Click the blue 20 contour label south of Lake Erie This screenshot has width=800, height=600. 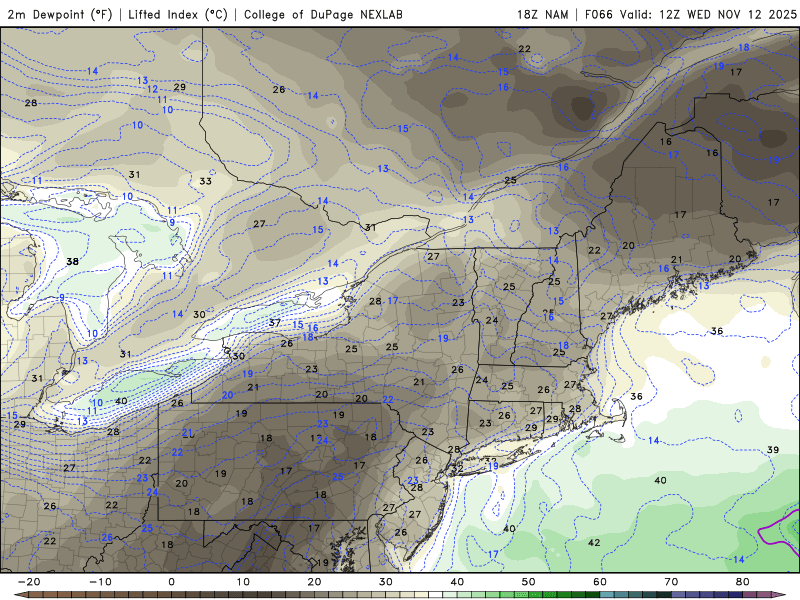point(228,395)
